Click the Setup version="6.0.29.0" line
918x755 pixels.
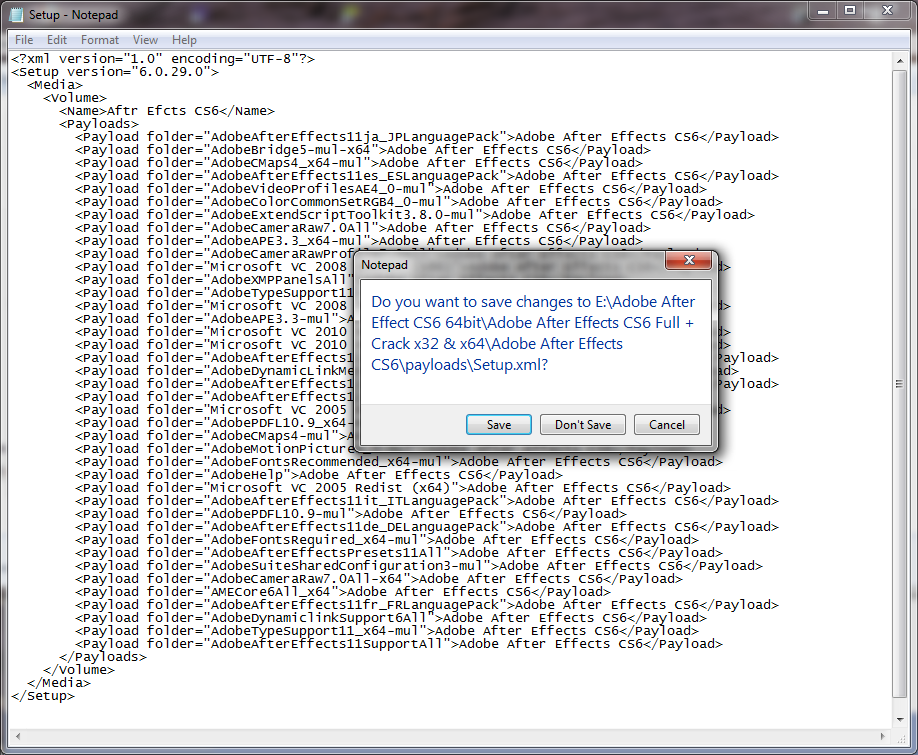coord(115,71)
